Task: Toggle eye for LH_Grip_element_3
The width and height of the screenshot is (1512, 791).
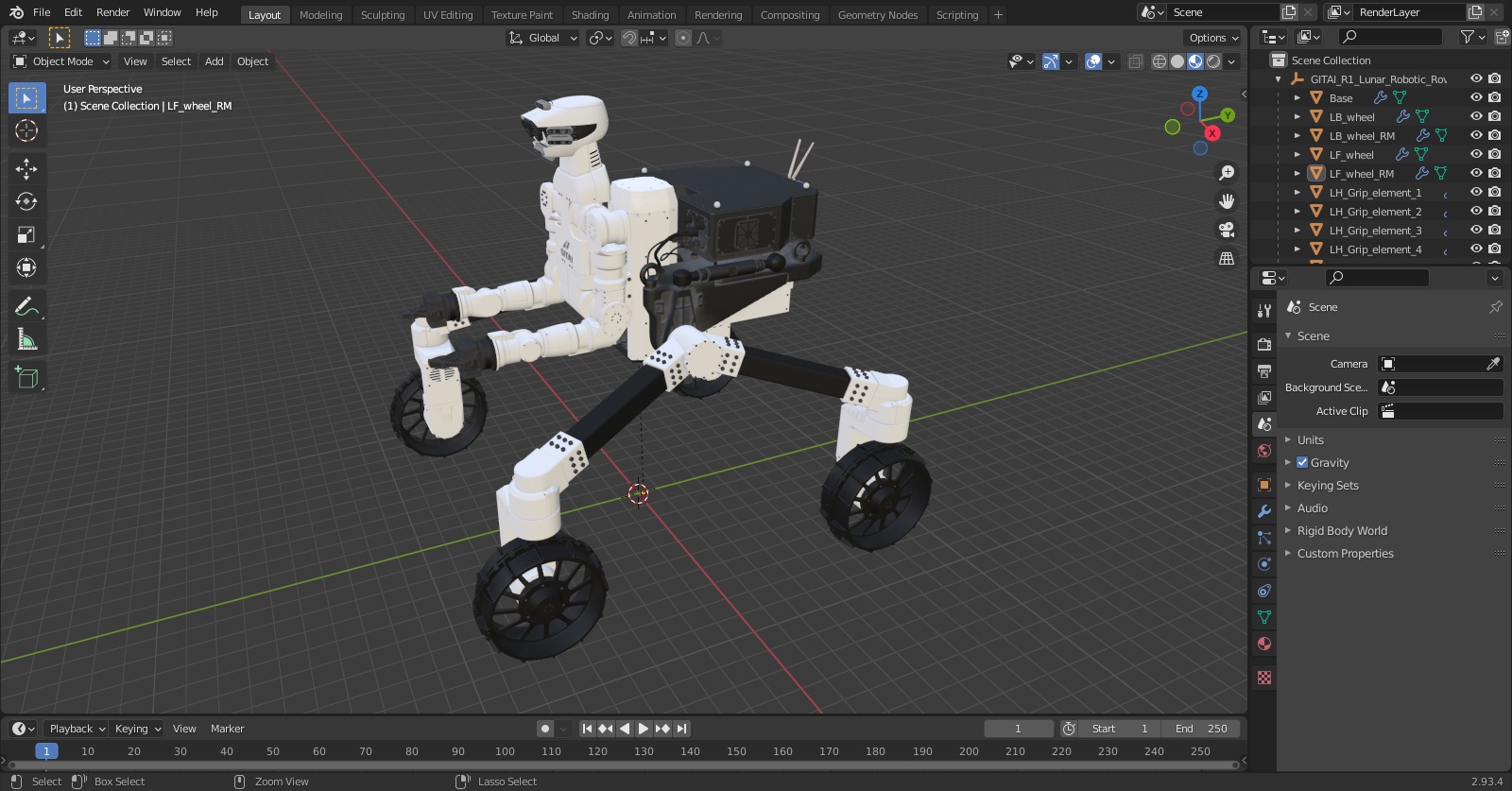Action: coord(1476,230)
